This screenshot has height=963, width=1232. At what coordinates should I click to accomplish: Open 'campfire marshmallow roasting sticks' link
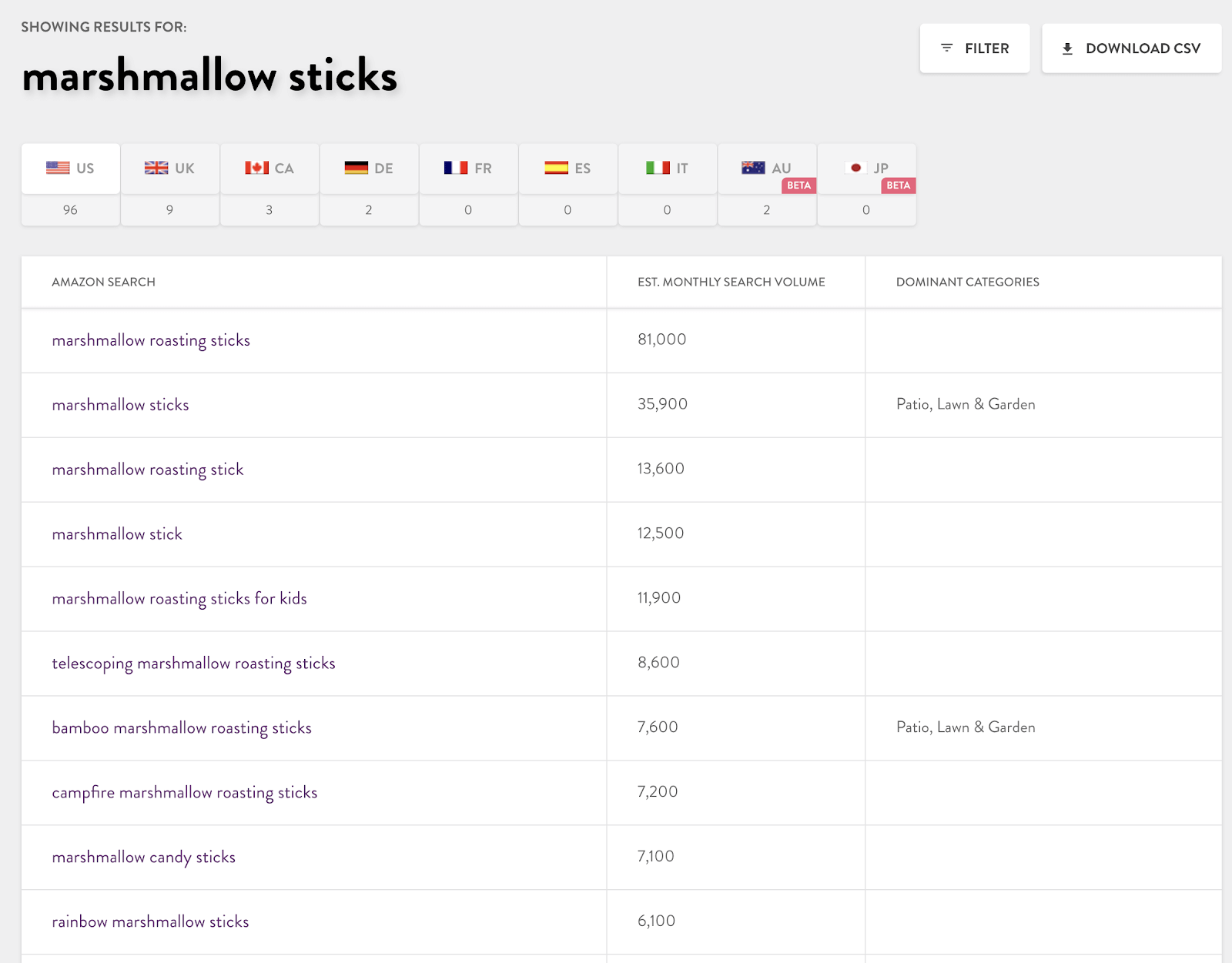tap(185, 793)
